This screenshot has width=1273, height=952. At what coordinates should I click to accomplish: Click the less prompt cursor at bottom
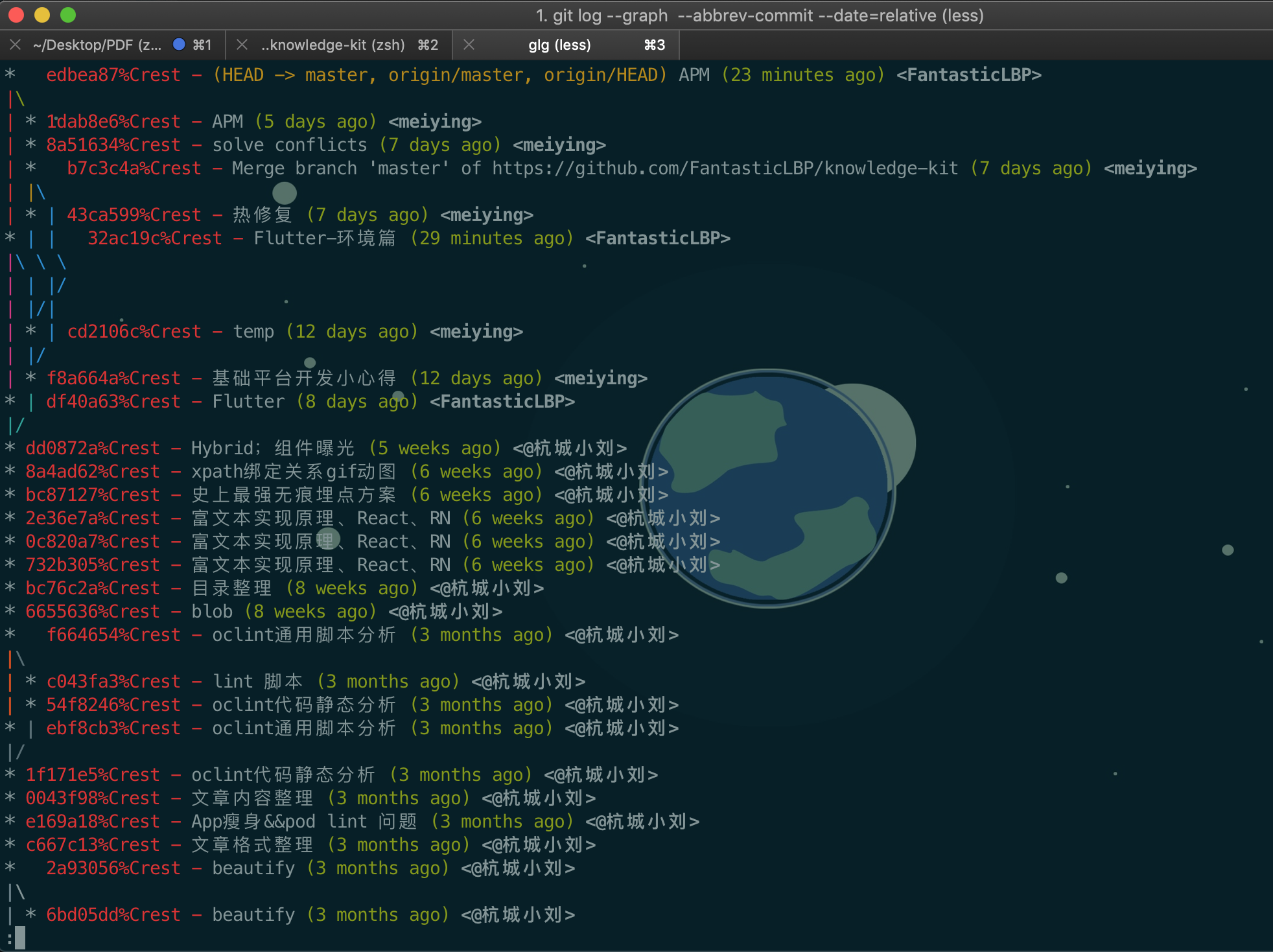pos(20,937)
